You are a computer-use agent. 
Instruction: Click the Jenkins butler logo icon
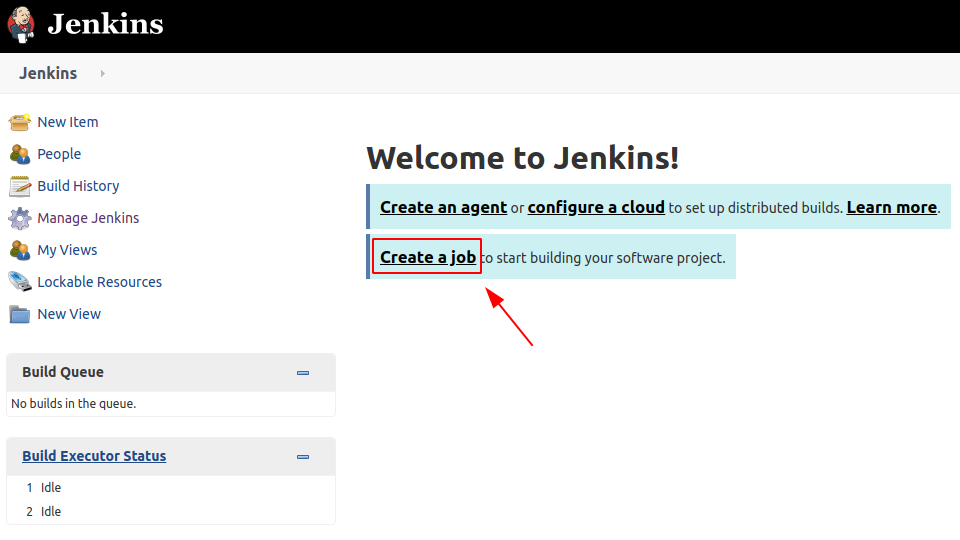tap(21, 25)
